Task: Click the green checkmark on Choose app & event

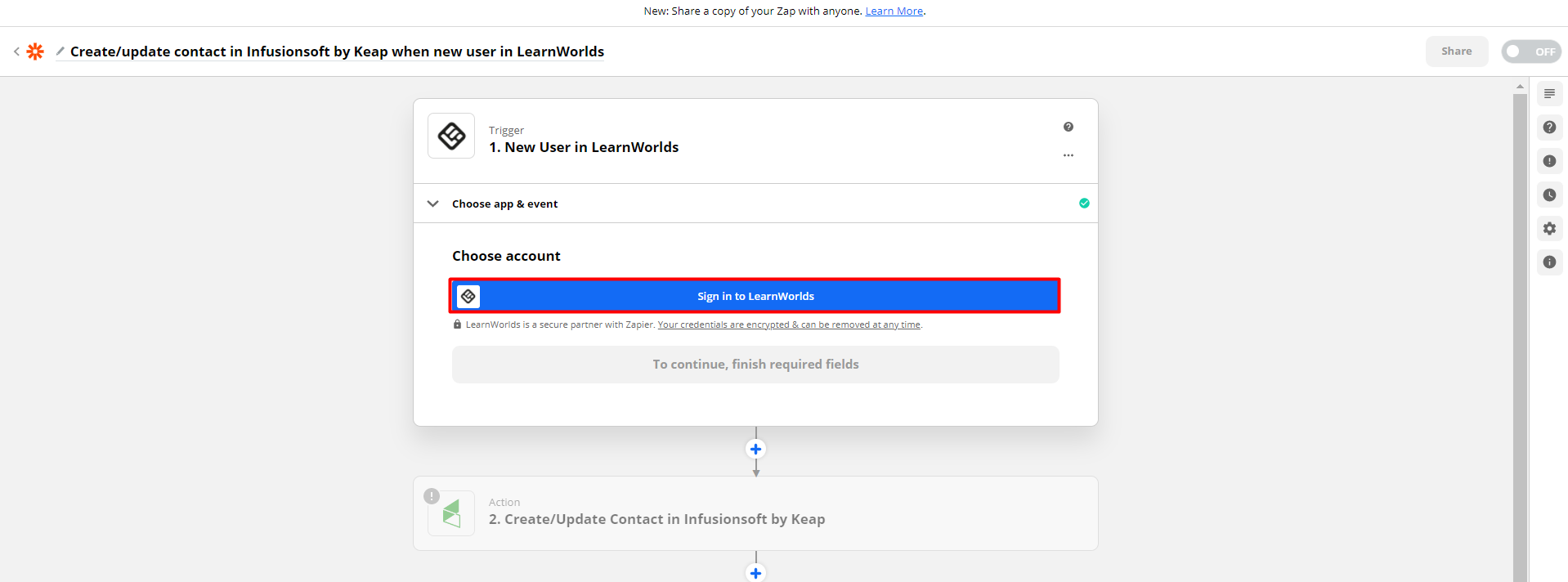Action: pos(1084,203)
